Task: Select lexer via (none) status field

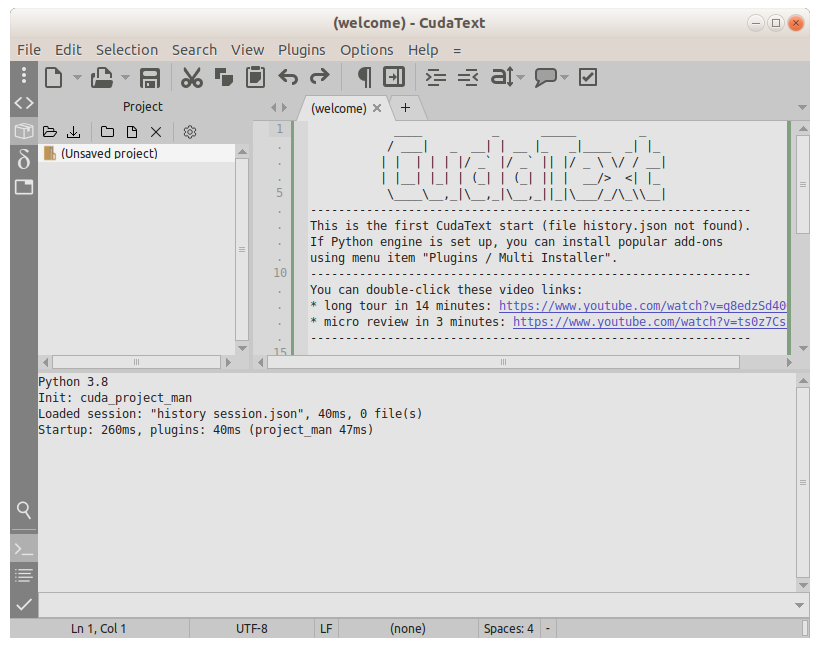Action: coord(408,629)
